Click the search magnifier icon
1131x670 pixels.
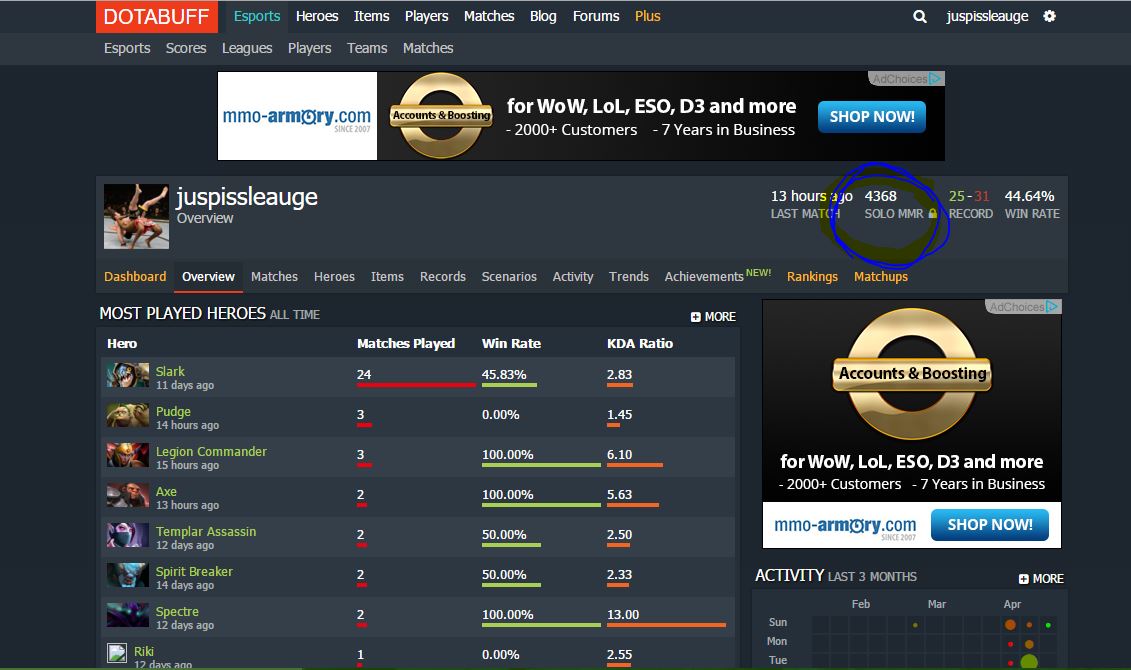tap(920, 16)
